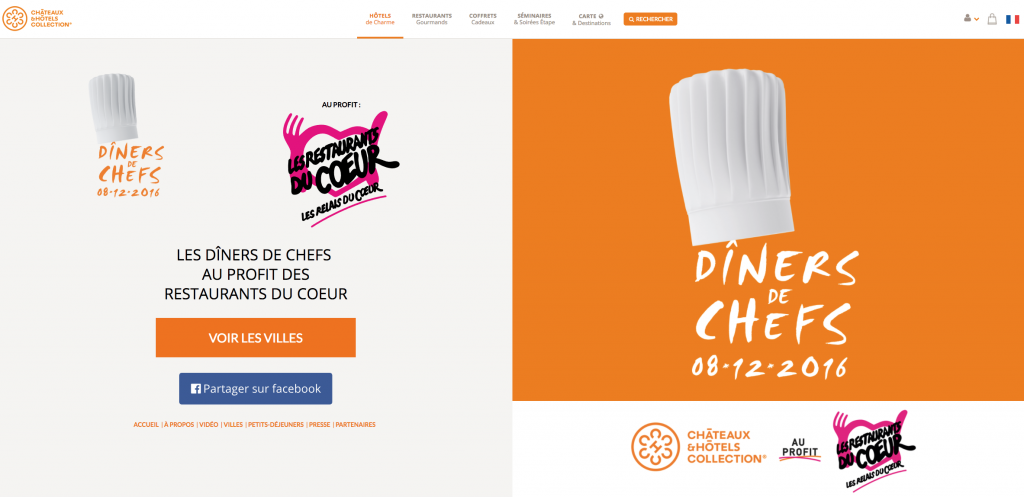This screenshot has height=497, width=1024.
Task: Open the À propos footer link
Action: (179, 425)
